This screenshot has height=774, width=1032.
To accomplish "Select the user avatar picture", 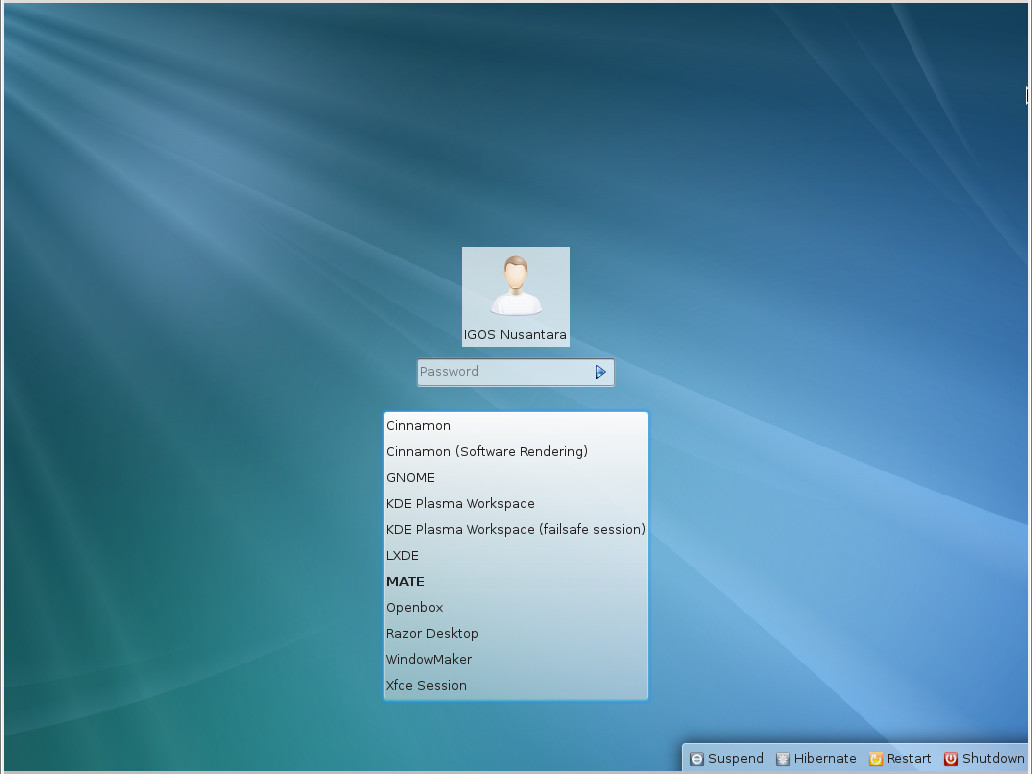I will (x=515, y=286).
